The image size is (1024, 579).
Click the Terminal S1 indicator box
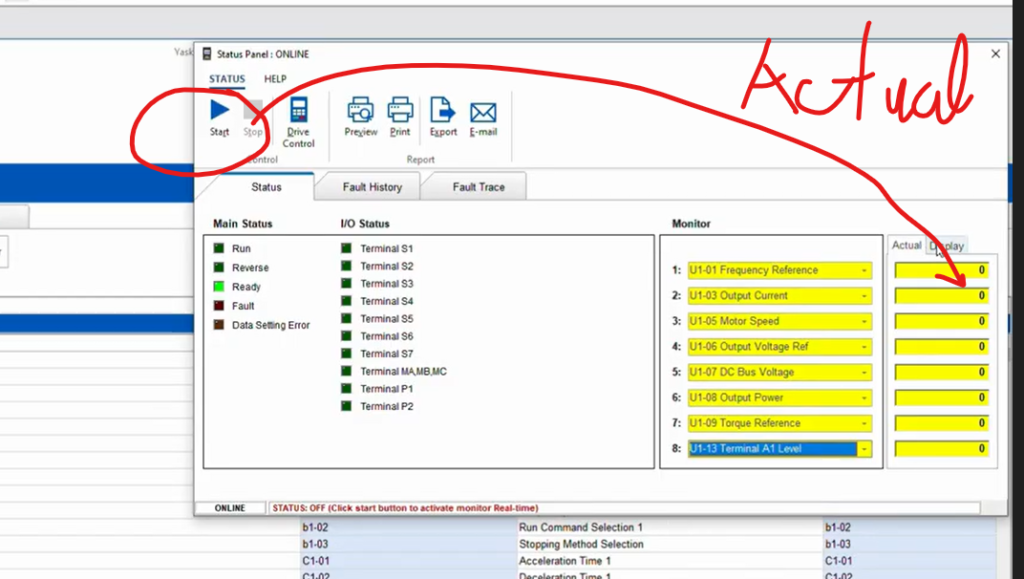(347, 248)
